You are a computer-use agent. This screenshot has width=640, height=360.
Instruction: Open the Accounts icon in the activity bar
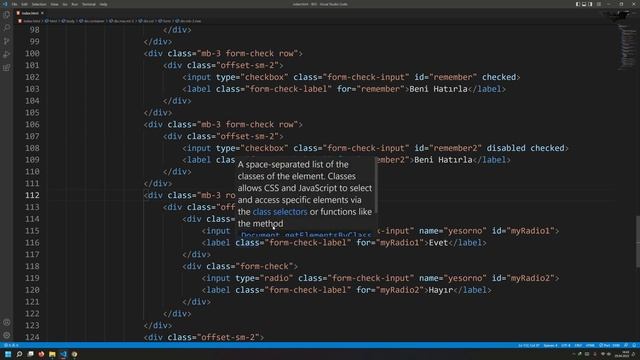click(7, 322)
